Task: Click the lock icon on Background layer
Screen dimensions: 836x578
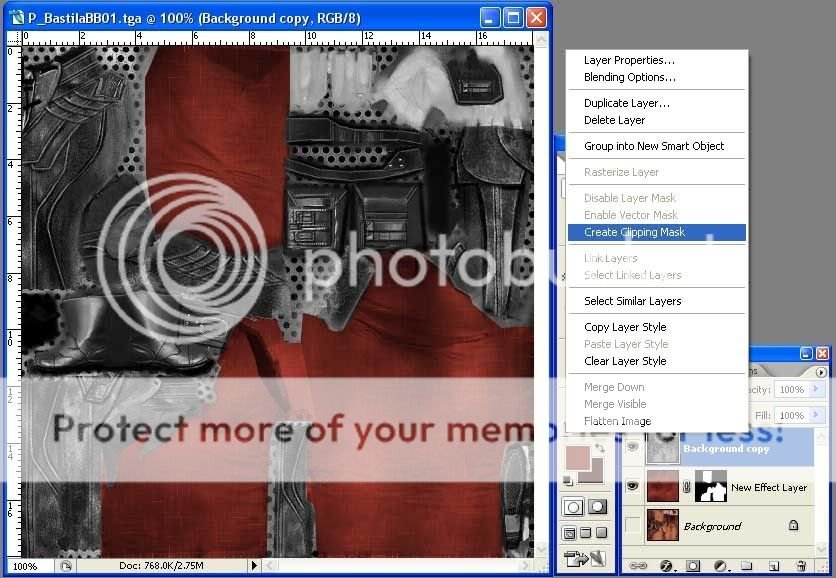Action: point(793,526)
